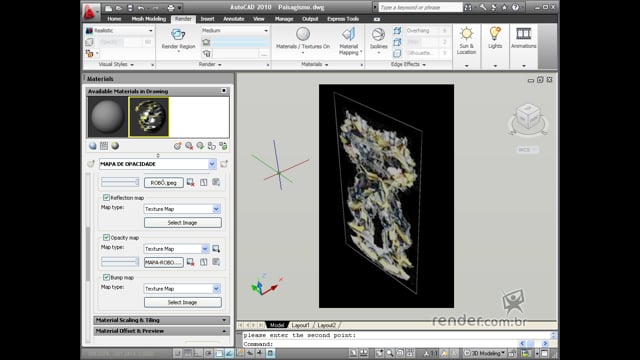Image resolution: width=640 pixels, height=360 pixels.
Task: Switch to the Insert ribbon tab
Action: (x=207, y=19)
